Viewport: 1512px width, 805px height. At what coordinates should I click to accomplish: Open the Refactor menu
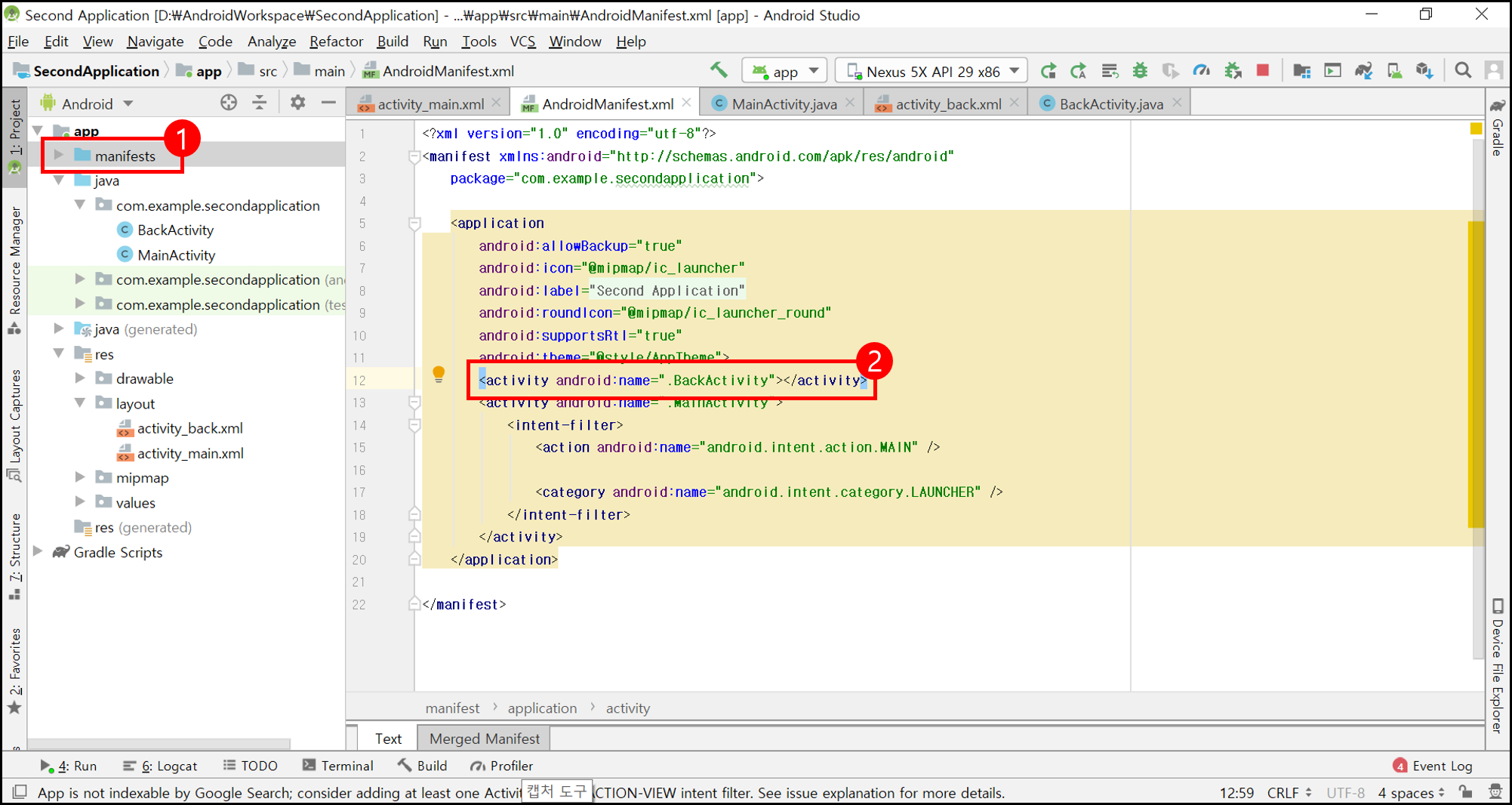336,42
